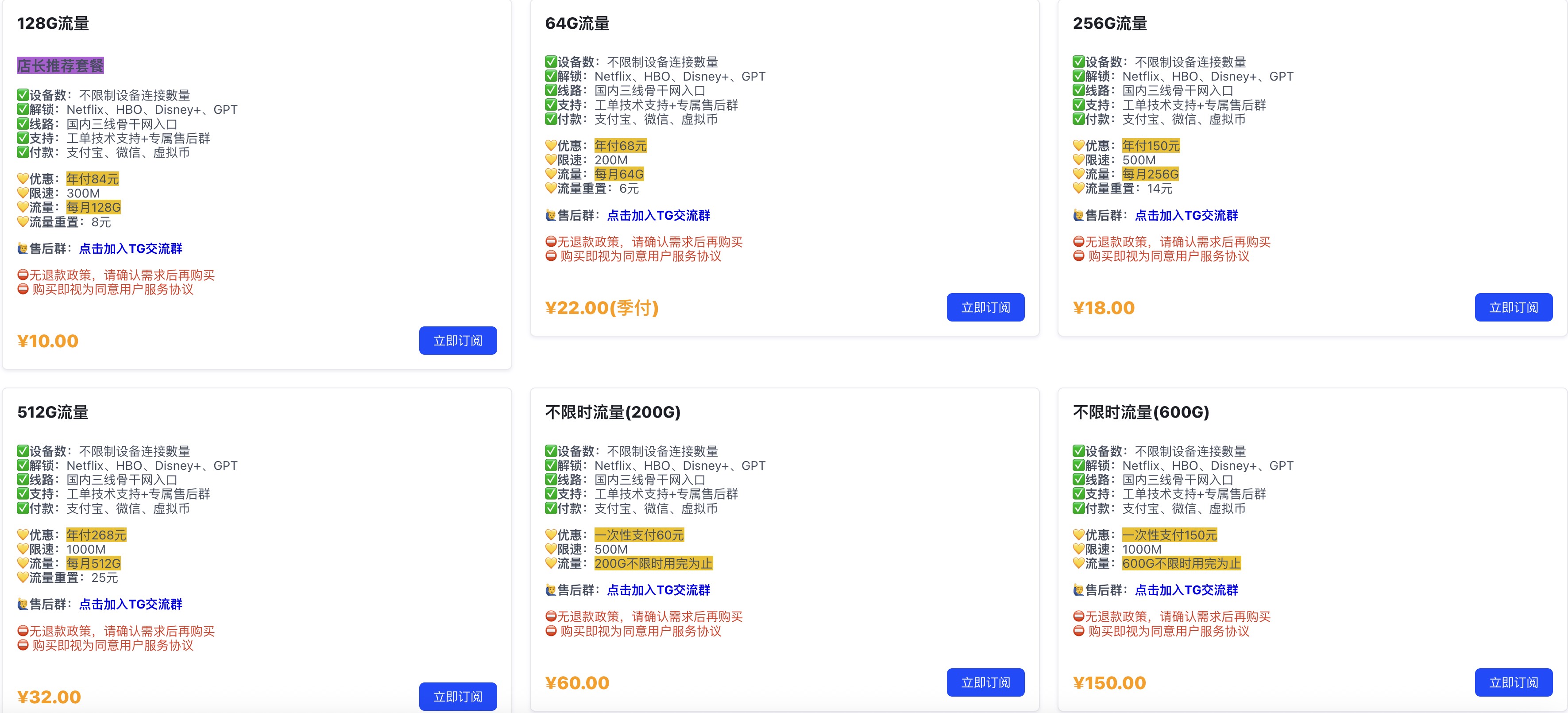Open TG group link in 128G流量 card
The image size is (1568, 713).
tap(130, 248)
